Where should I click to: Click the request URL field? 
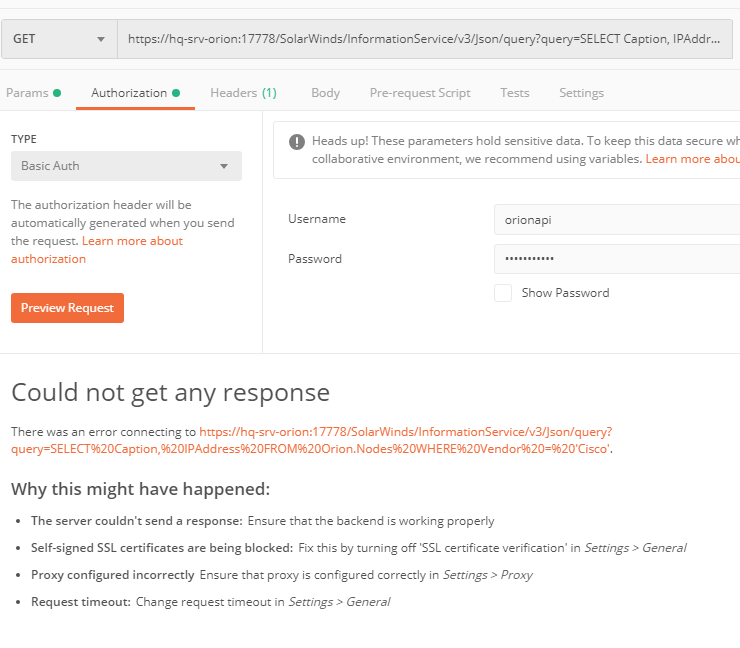[x=424, y=39]
